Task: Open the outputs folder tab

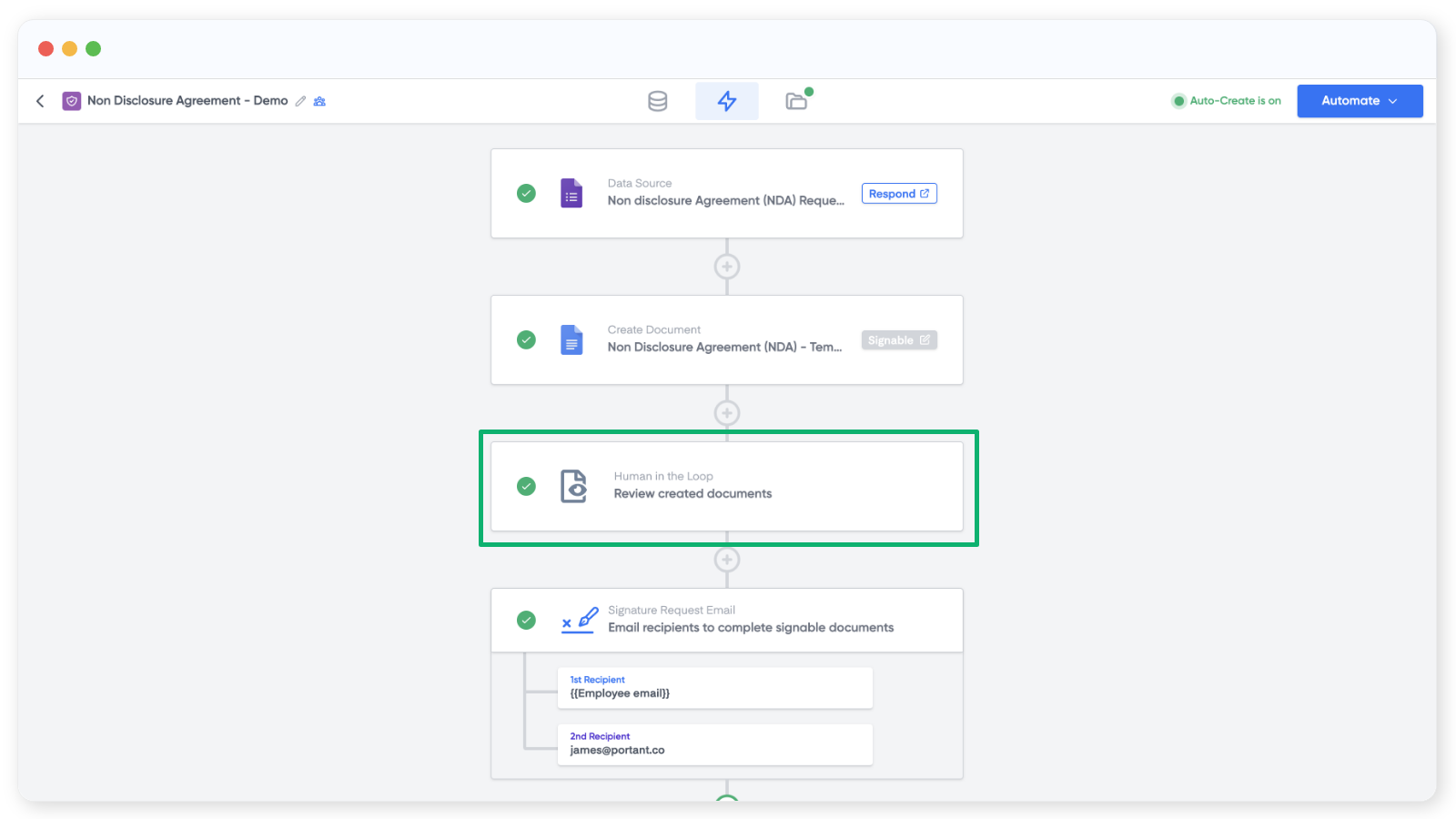Action: pos(797,100)
